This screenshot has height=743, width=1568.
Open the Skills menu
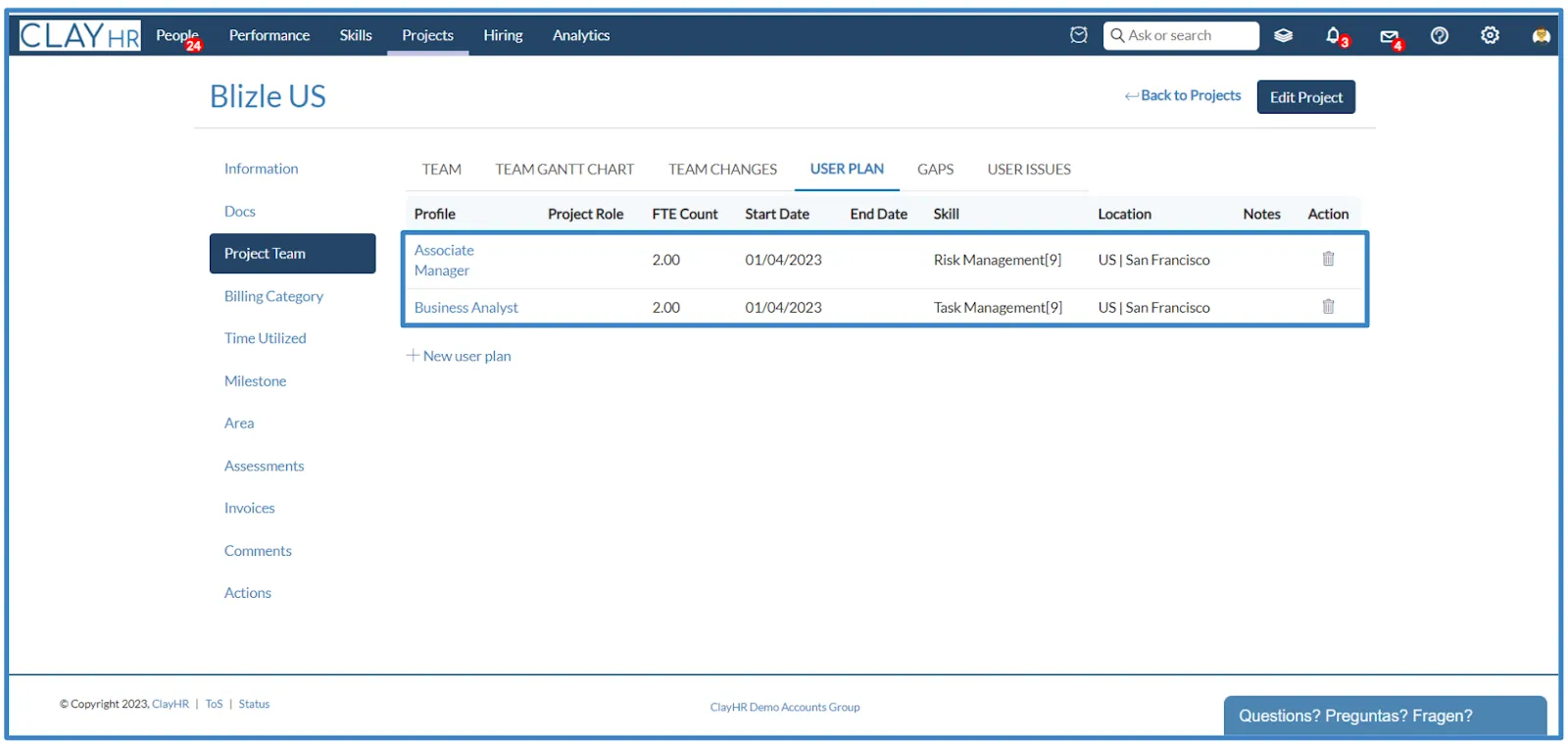click(356, 35)
